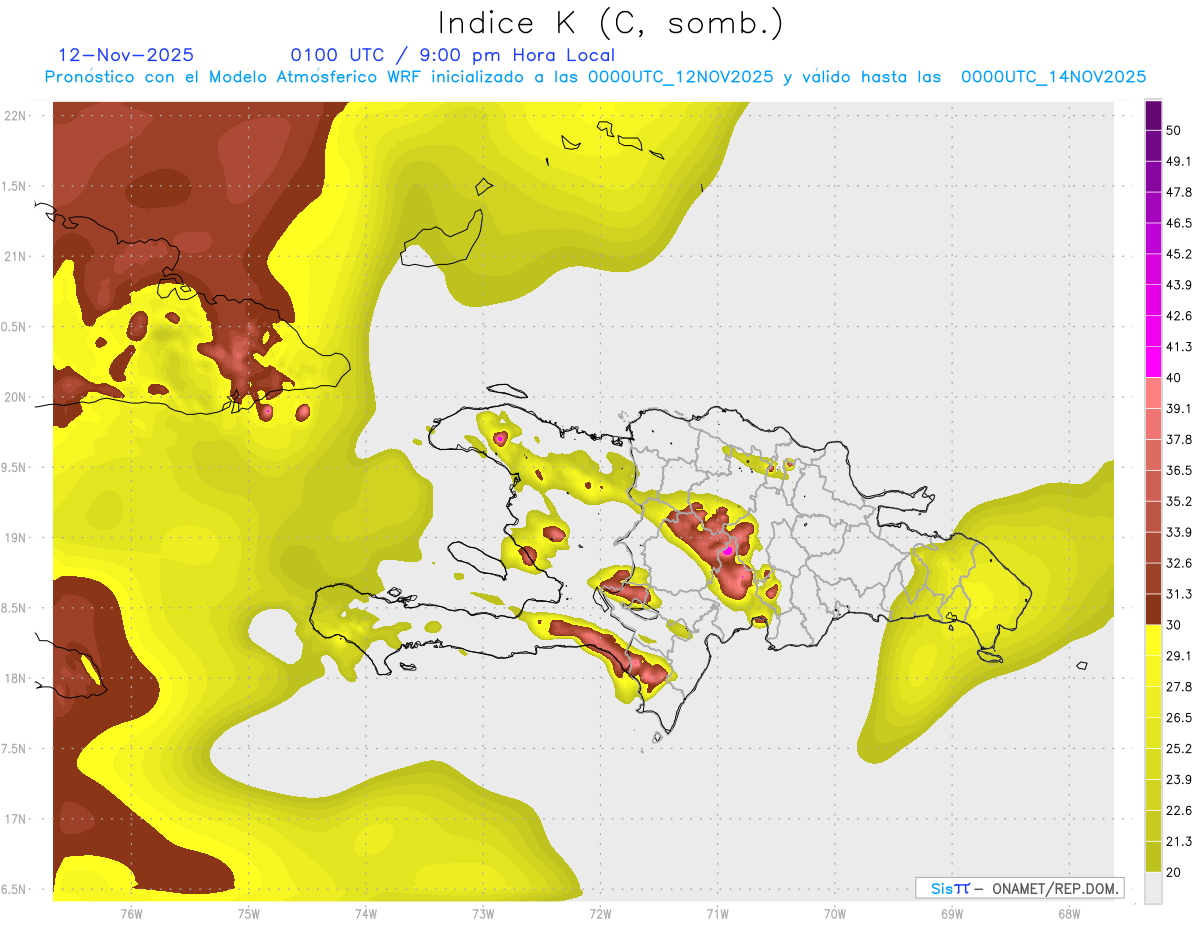Click the colorbar value '21.3'
Image resolution: width=1200 pixels, height=927 pixels.
point(1179,842)
